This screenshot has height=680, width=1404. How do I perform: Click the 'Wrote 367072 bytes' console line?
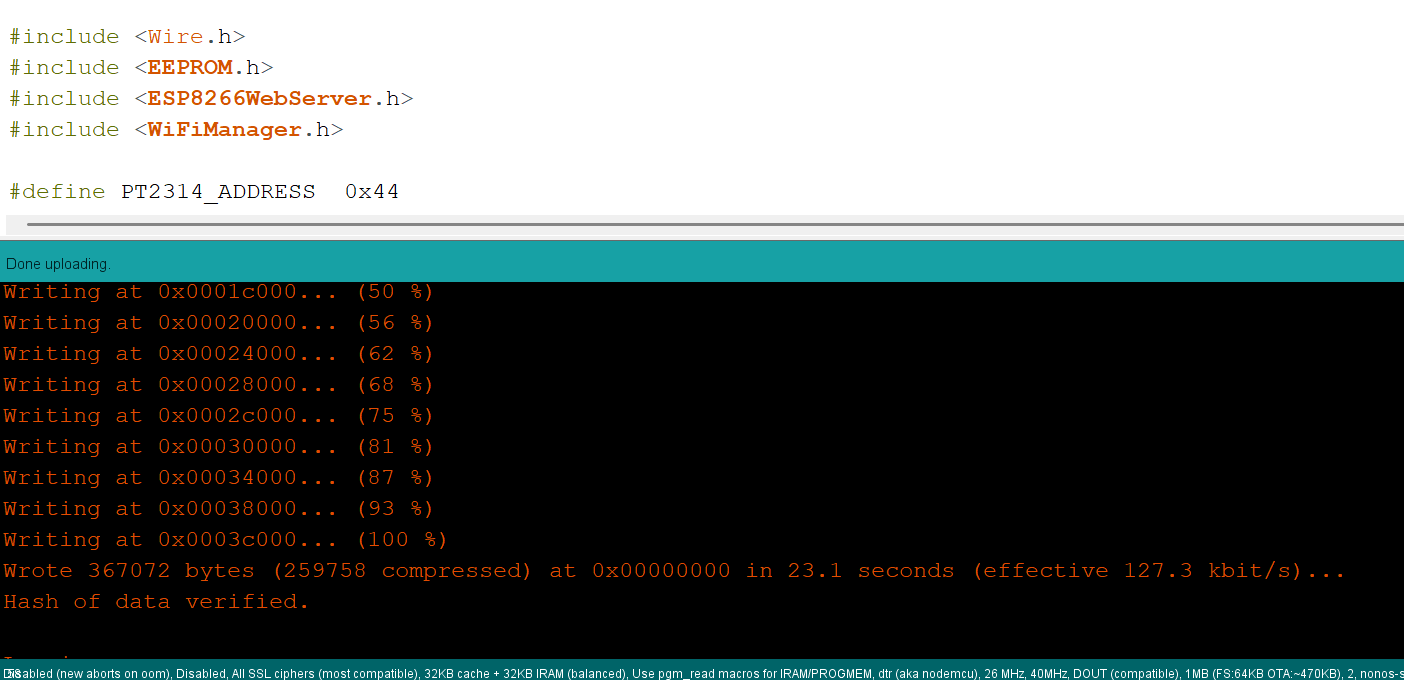click(674, 571)
